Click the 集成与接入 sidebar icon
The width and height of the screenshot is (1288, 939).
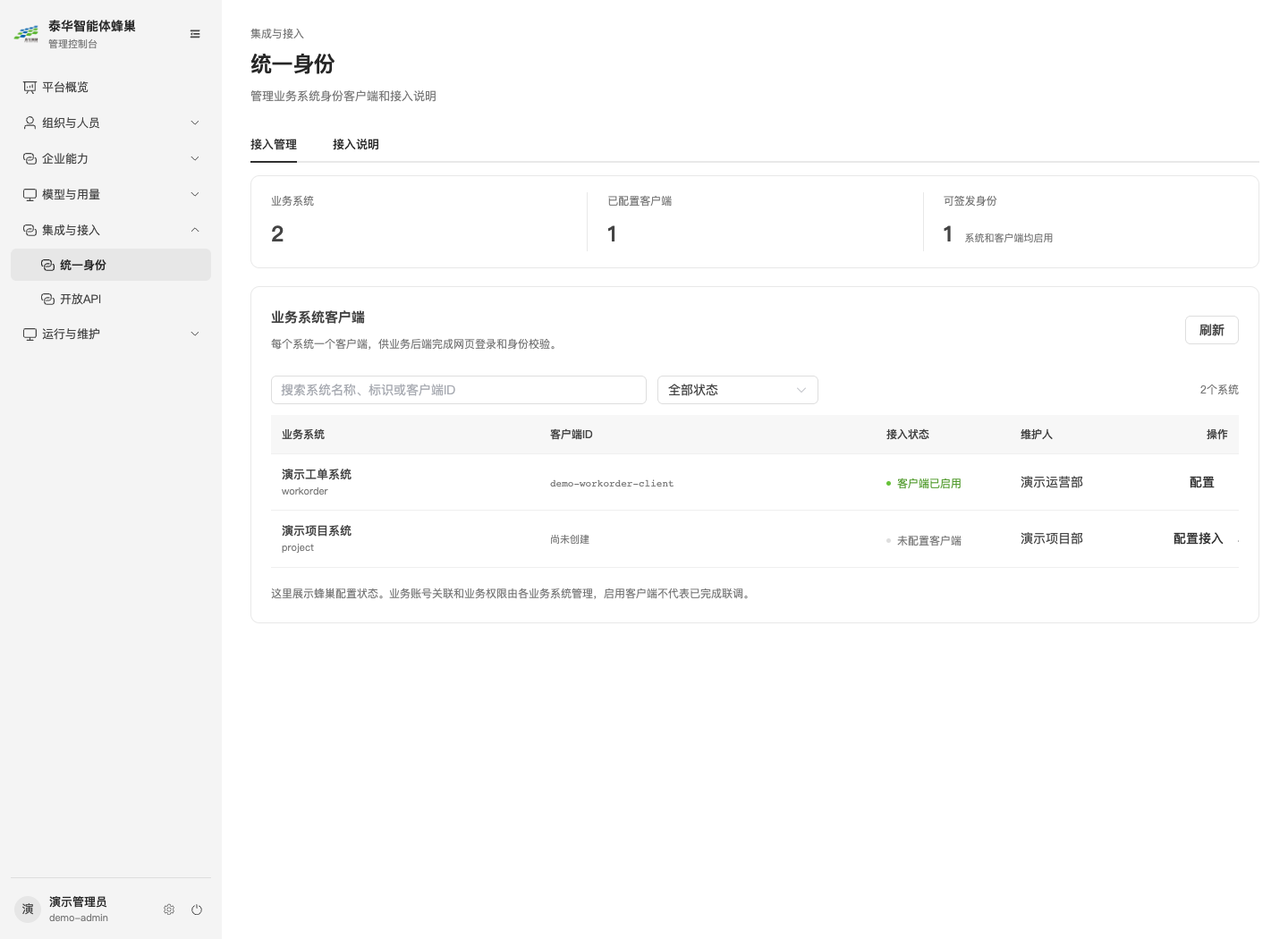(30, 230)
